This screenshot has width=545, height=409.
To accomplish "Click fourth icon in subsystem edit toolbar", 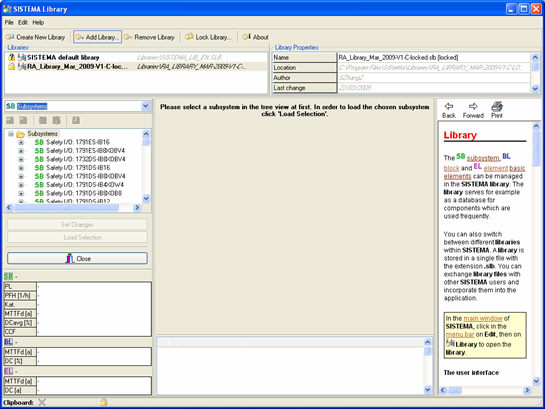I will 56,120.
